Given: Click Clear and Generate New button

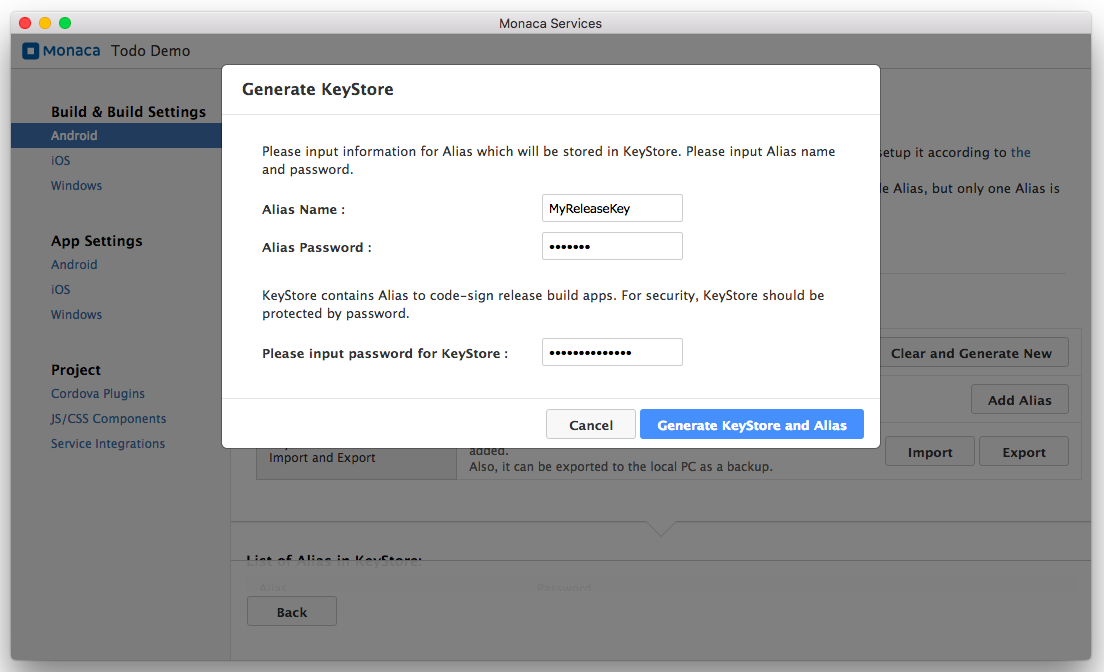Looking at the screenshot, I should pyautogui.click(x=971, y=353).
